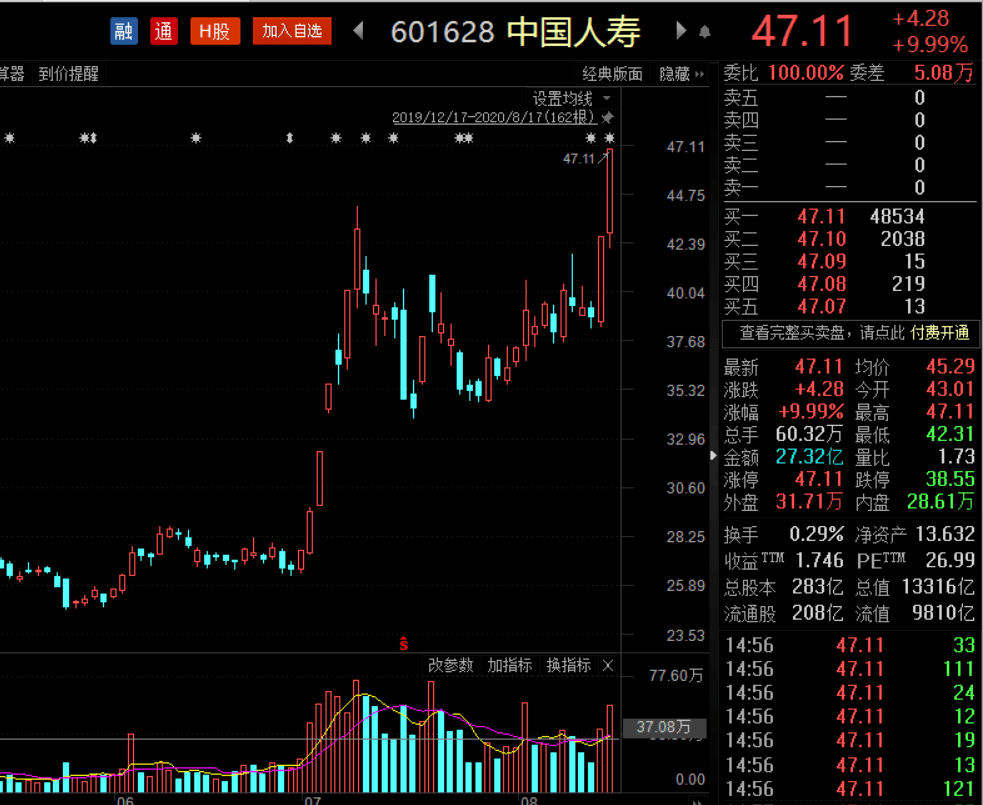Click the last event star marker above chart
Viewport: 983px width, 805px height.
(x=609, y=138)
